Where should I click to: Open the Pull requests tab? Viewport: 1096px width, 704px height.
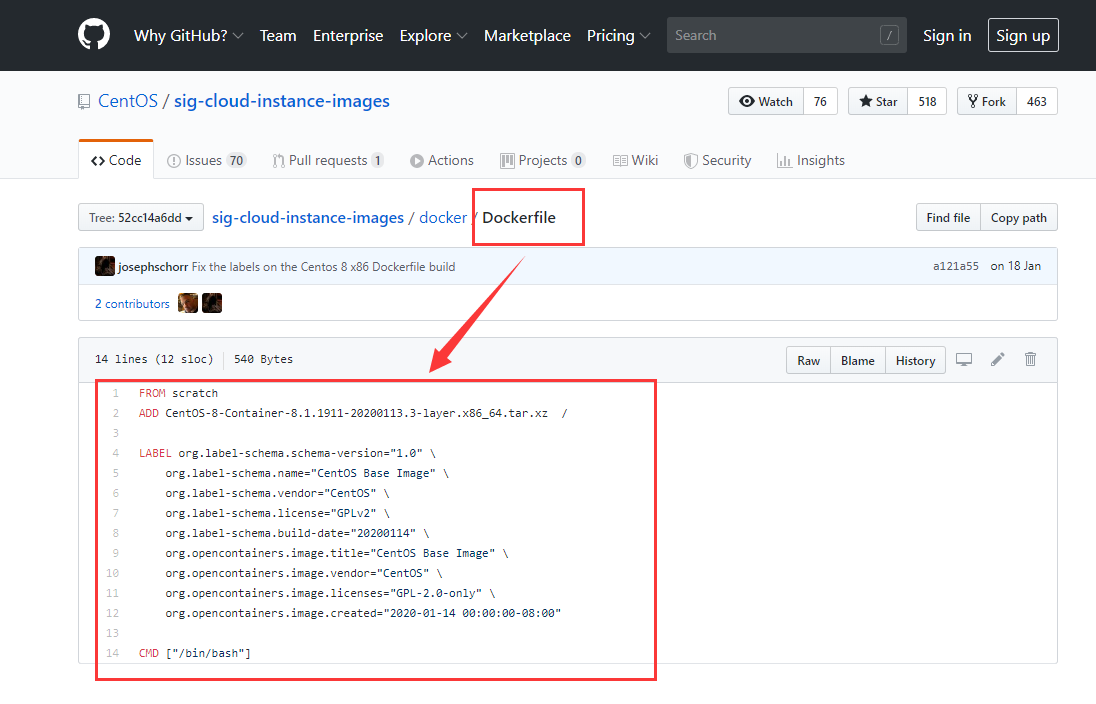(x=328, y=160)
